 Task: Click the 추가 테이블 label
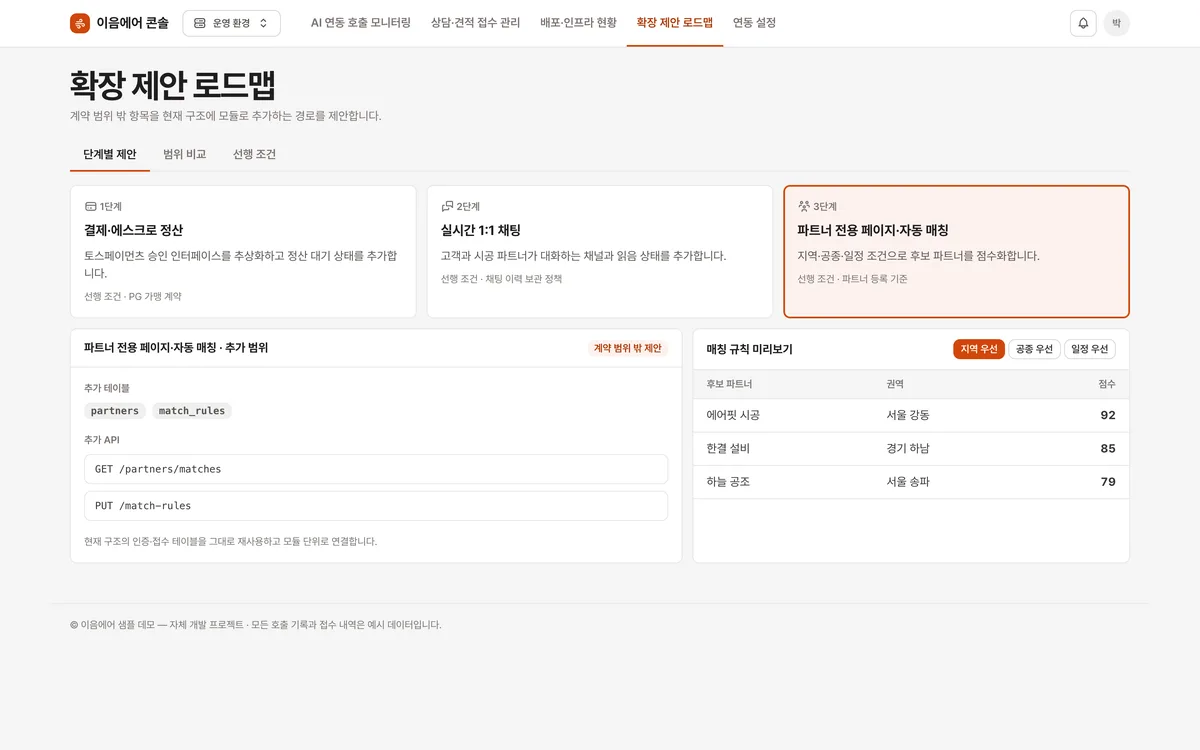[107, 388]
